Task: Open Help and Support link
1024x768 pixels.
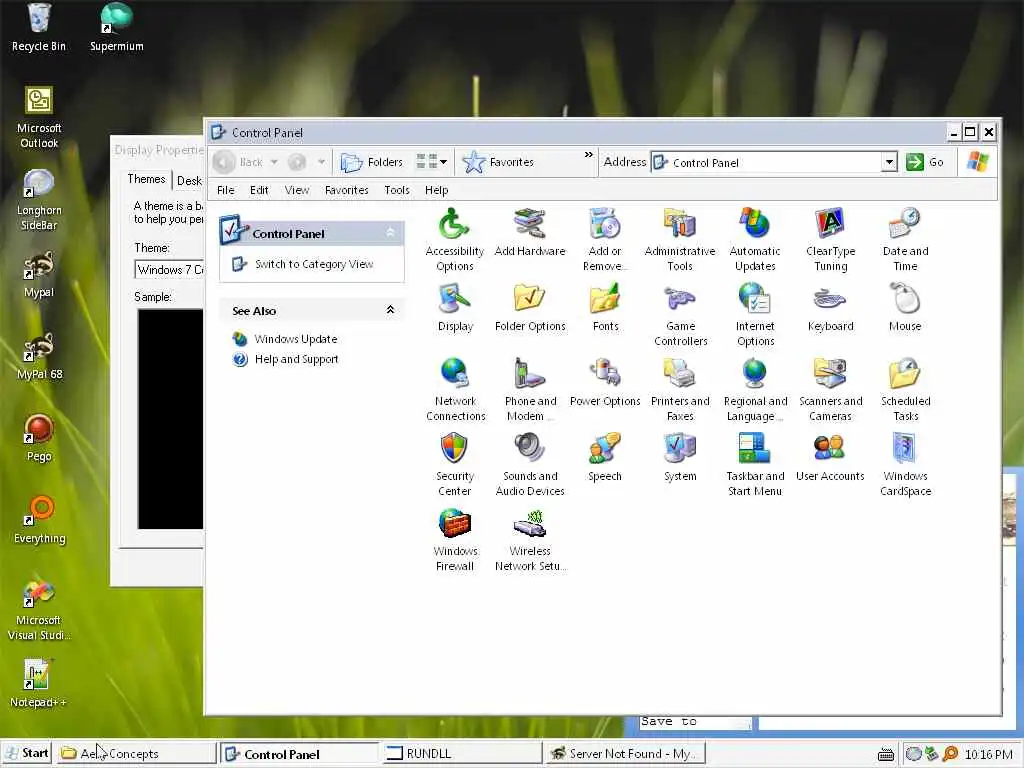Action: [x=296, y=359]
